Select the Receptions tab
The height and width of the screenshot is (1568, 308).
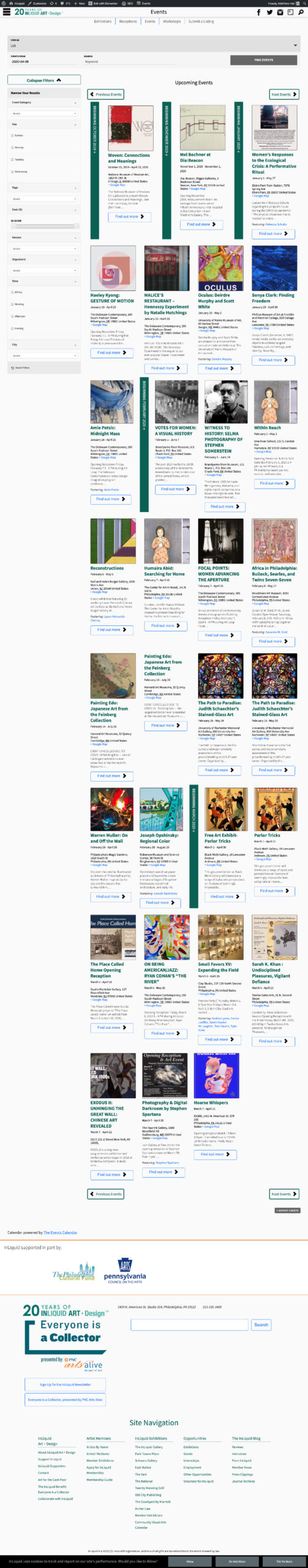click(128, 21)
